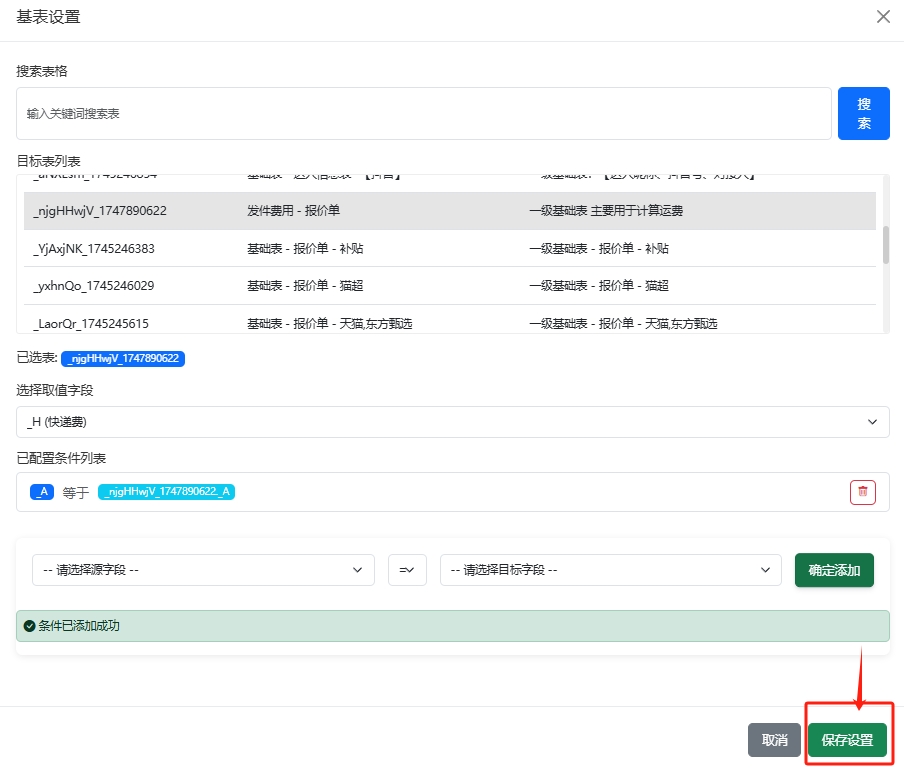This screenshot has width=904, height=769.
Task: Click the target table list scrollbar
Action: pyautogui.click(x=885, y=245)
